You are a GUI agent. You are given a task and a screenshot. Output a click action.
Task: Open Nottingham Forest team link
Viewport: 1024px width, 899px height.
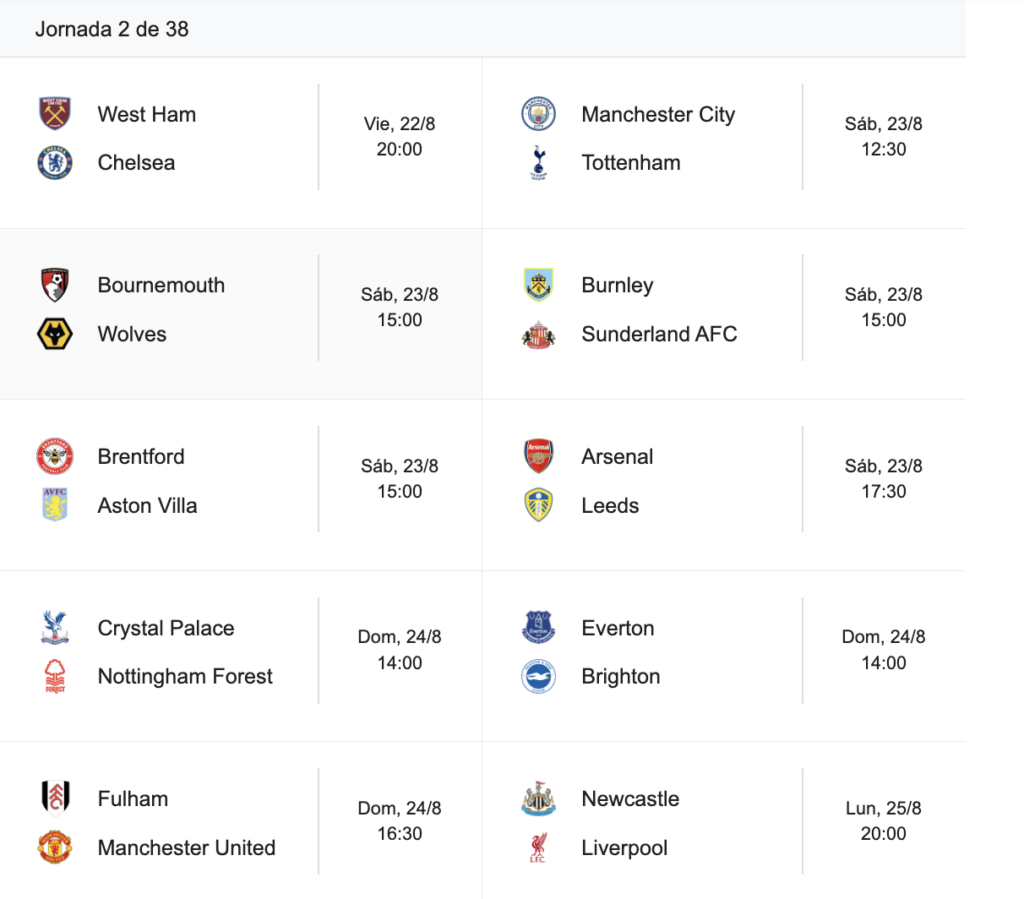pyautogui.click(x=185, y=676)
